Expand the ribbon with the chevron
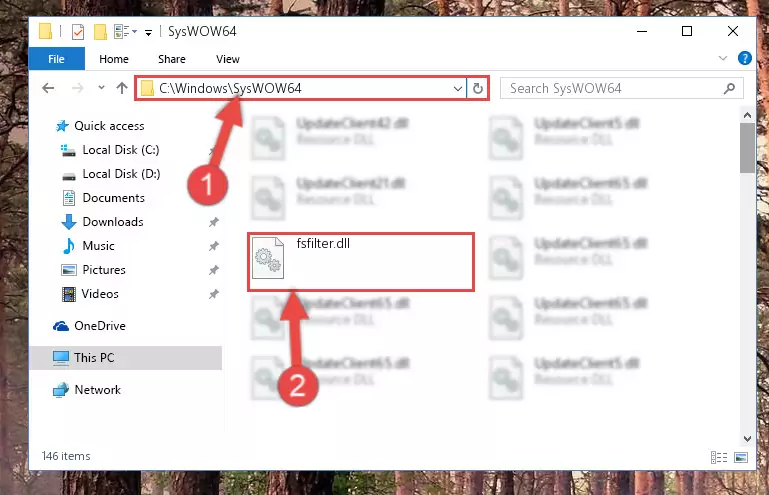 (x=722, y=58)
